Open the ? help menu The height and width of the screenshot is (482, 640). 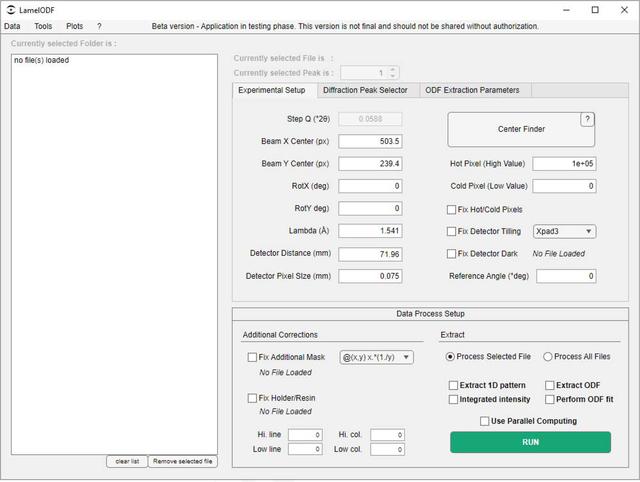(99, 26)
